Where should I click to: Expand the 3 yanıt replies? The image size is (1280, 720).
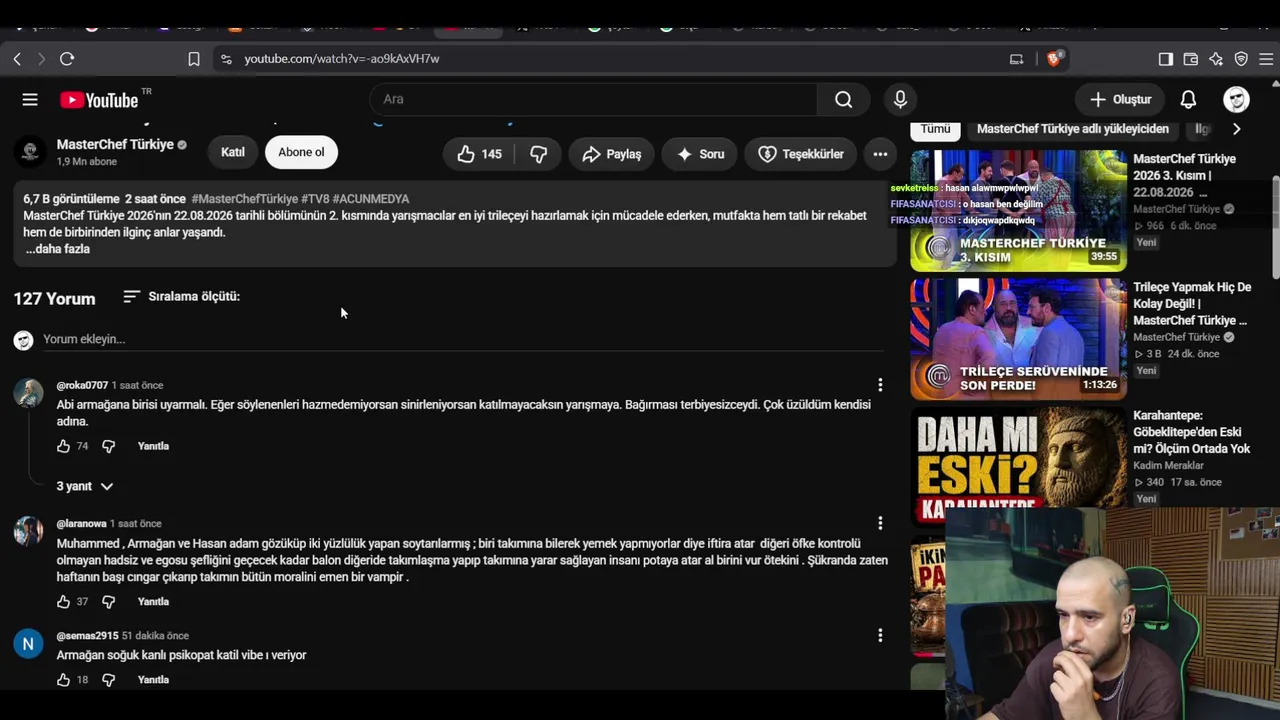[x=85, y=486]
